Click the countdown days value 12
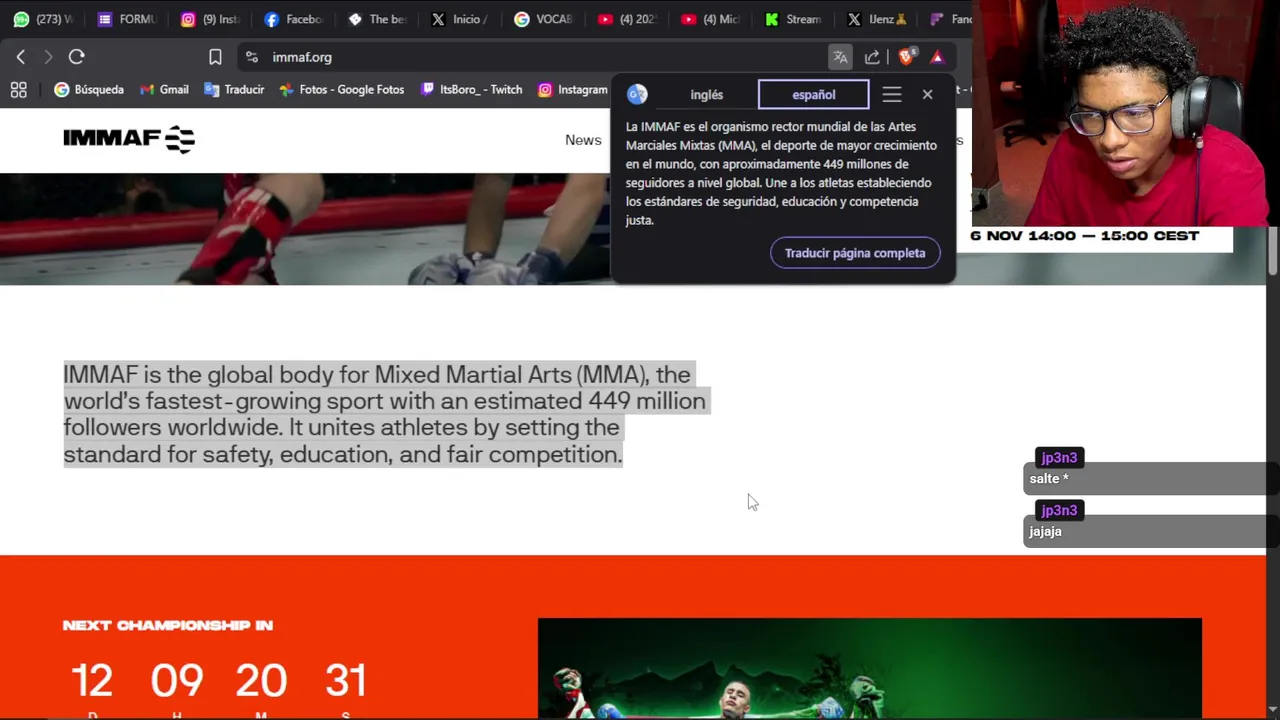This screenshot has width=1280, height=720. click(92, 681)
